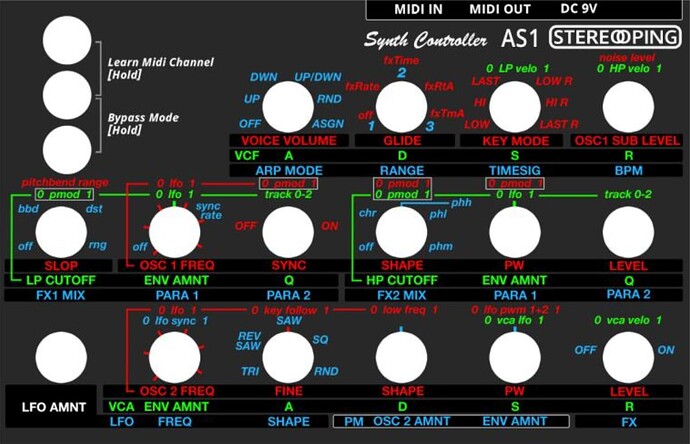Viewport: 690px width, 444px height.
Task: Click the HP Cutoff Shape knob
Action: click(401, 232)
